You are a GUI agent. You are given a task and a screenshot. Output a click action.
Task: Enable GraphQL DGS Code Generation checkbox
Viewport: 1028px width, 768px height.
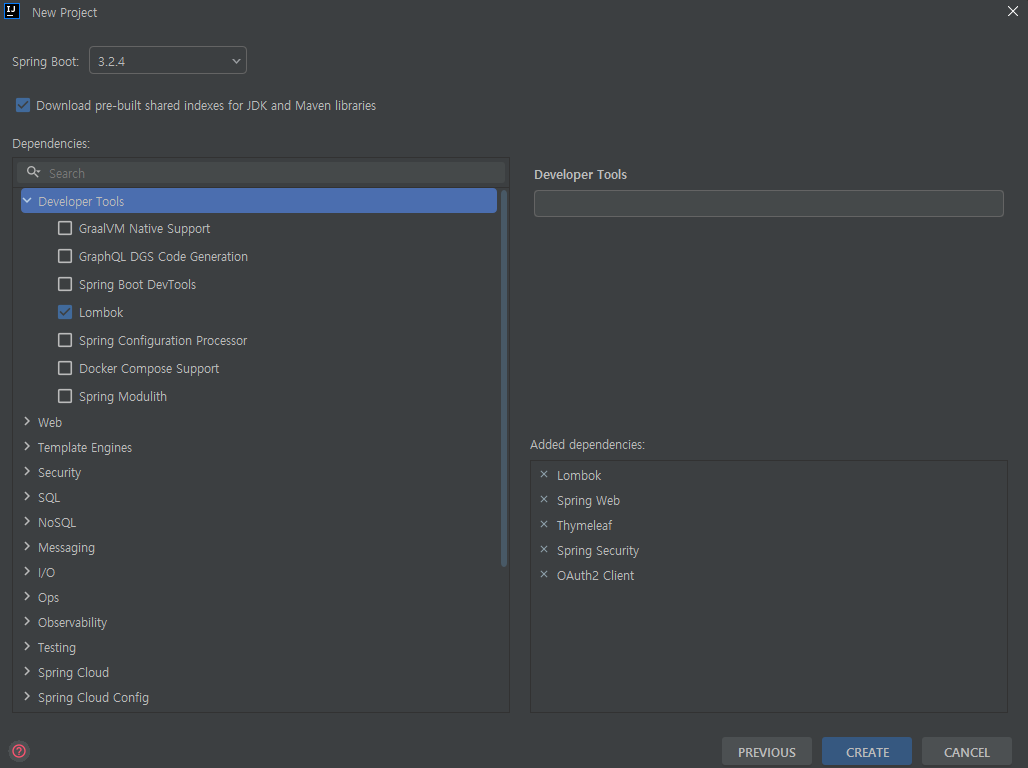click(65, 256)
